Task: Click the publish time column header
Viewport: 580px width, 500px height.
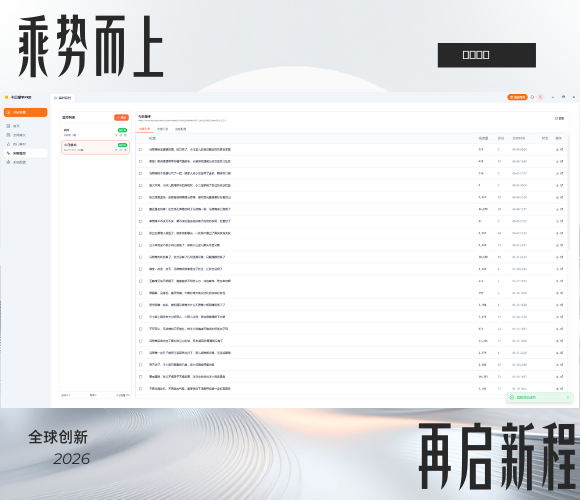Action: coord(519,138)
